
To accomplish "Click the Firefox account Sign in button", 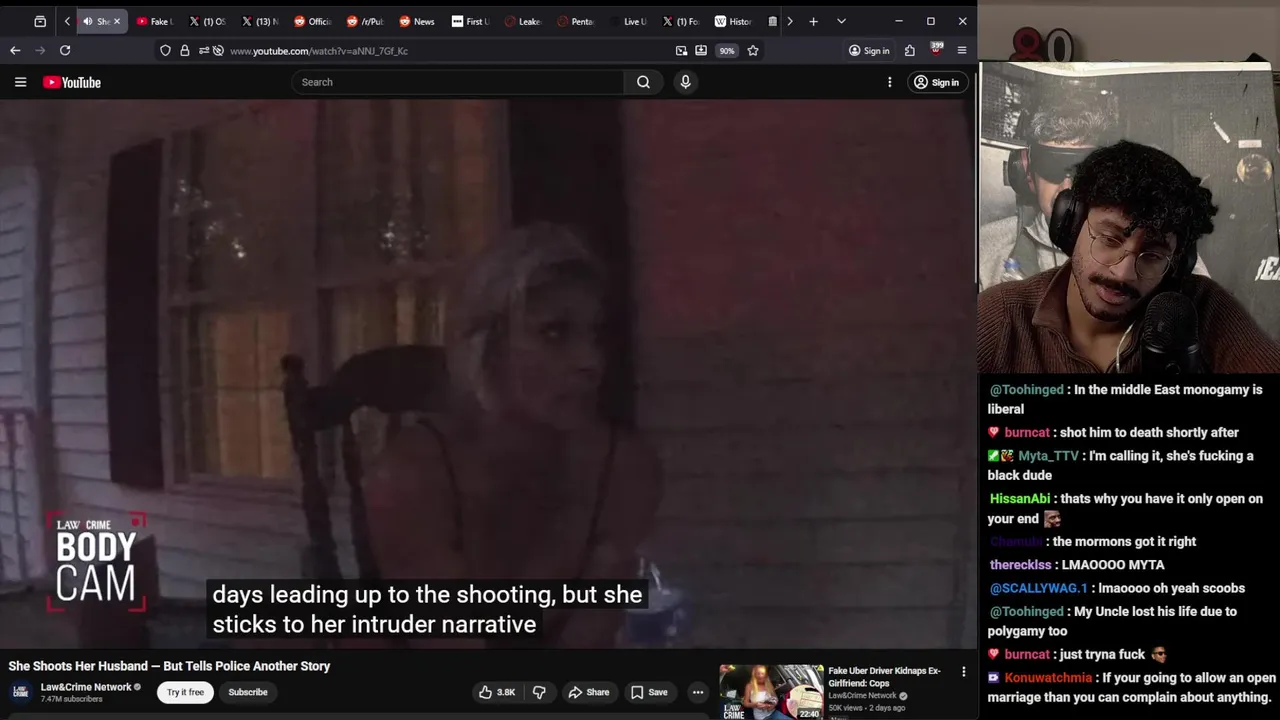I will 869,50.
